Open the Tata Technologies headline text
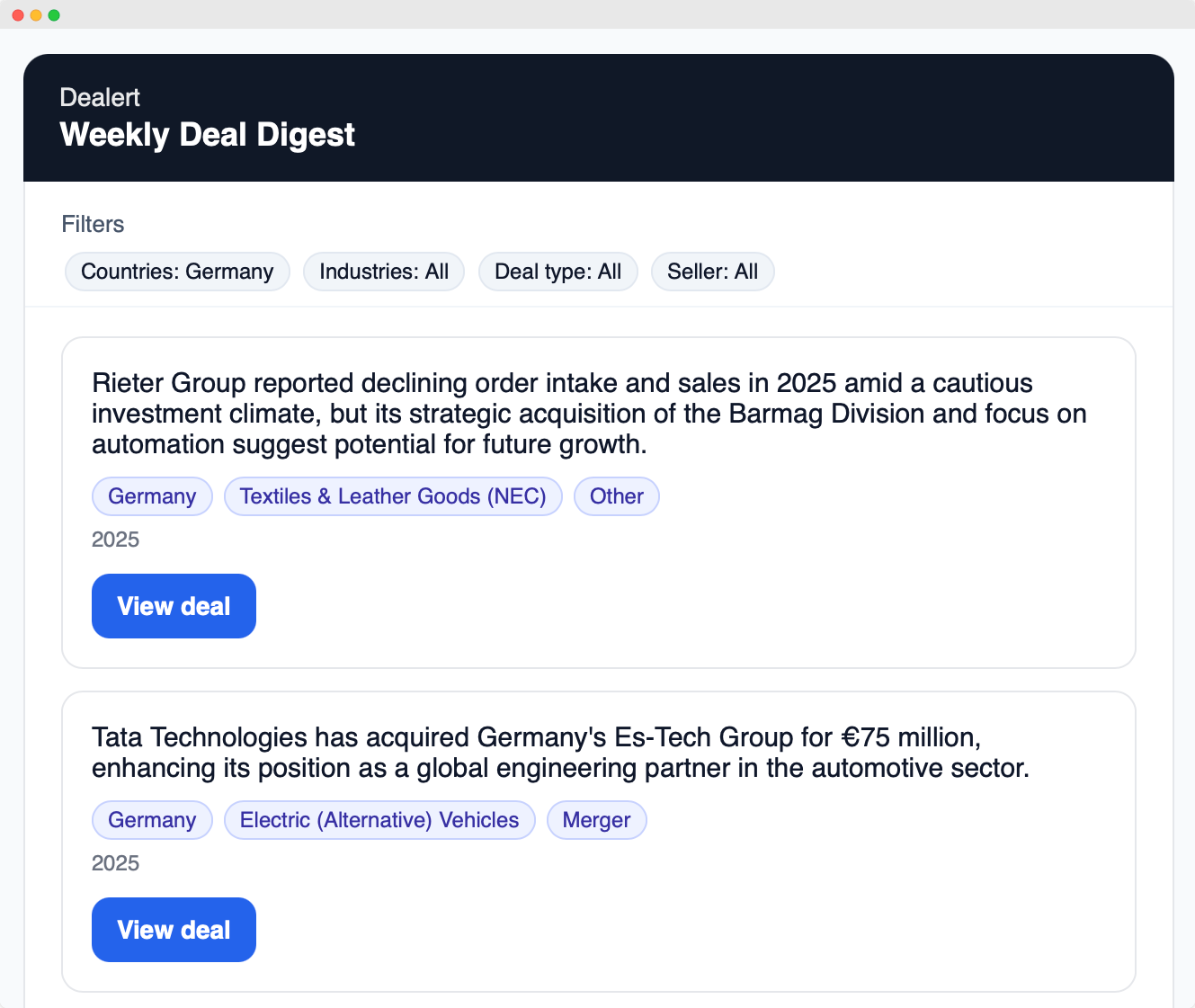Image resolution: width=1195 pixels, height=1008 pixels. point(561,753)
